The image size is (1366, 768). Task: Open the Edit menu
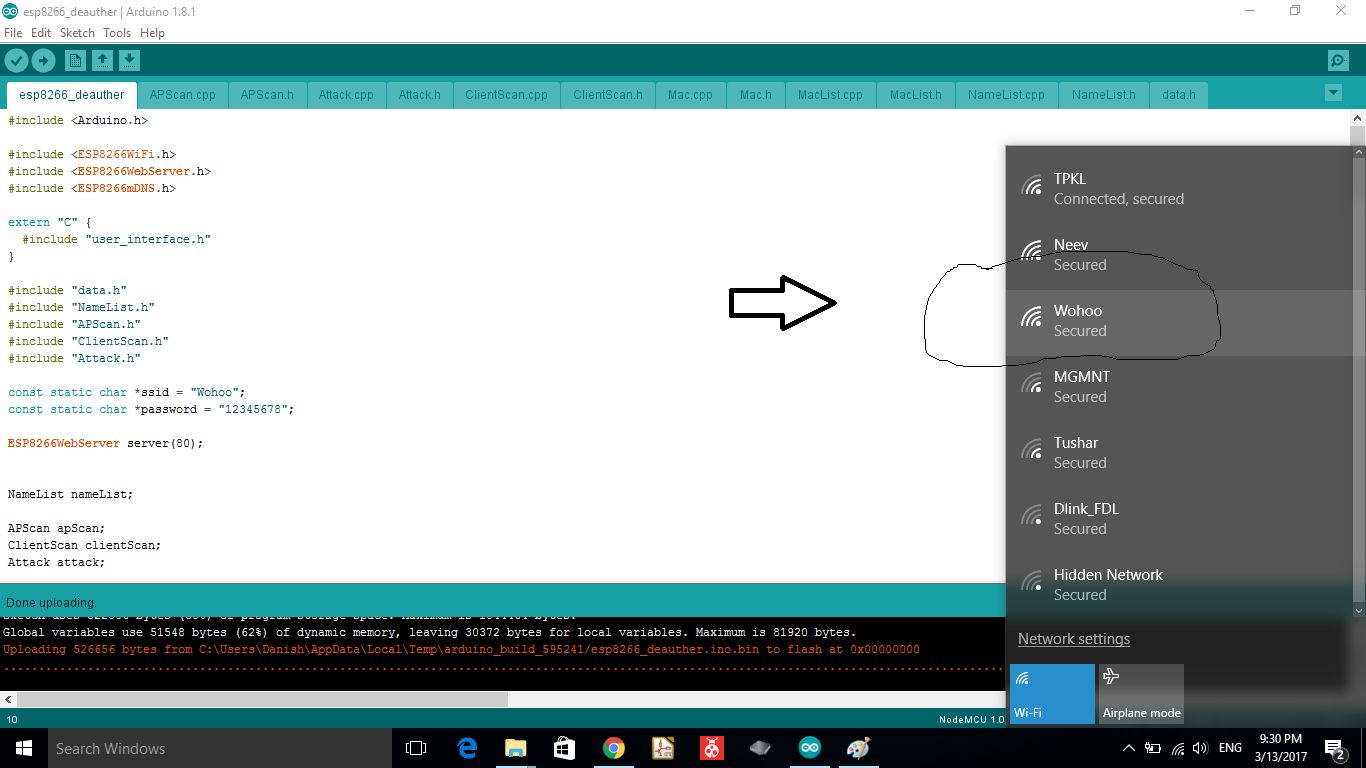[41, 33]
